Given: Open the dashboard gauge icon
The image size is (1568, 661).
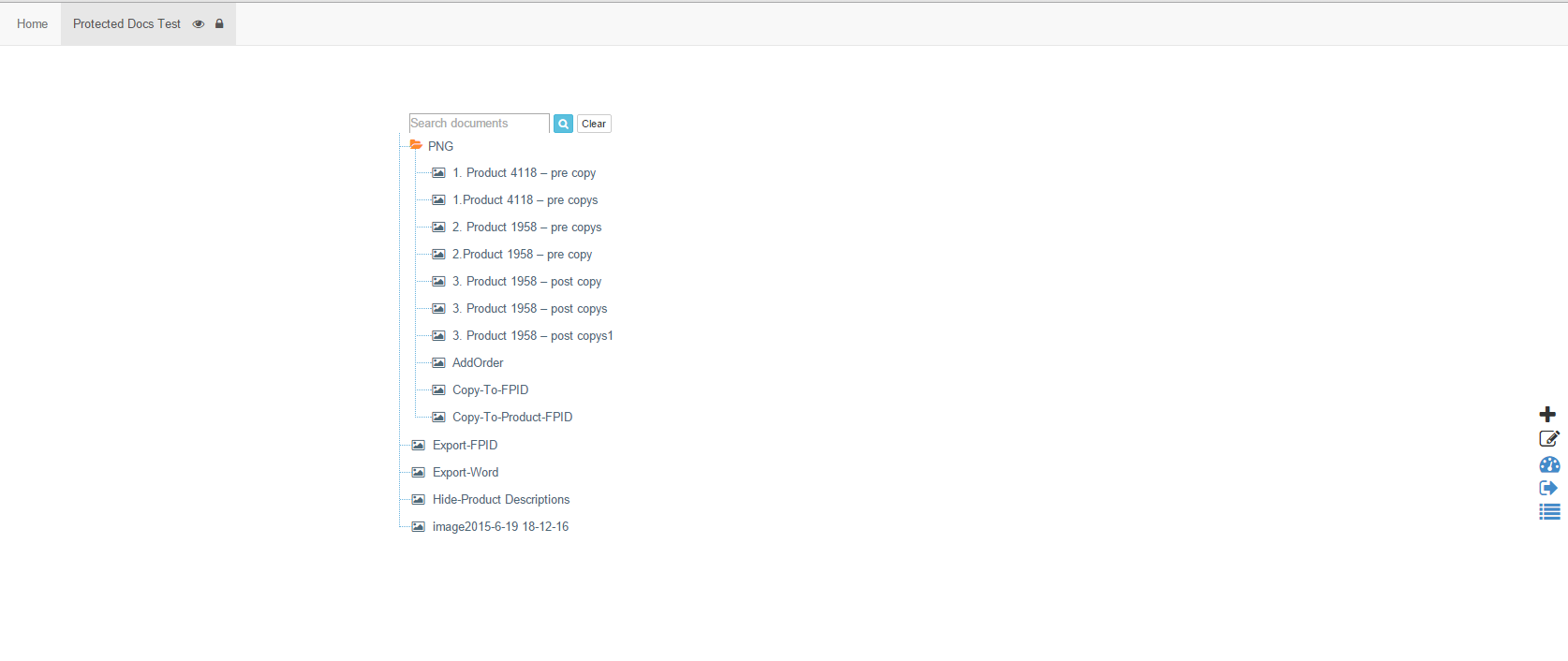Looking at the screenshot, I should tap(1549, 464).
